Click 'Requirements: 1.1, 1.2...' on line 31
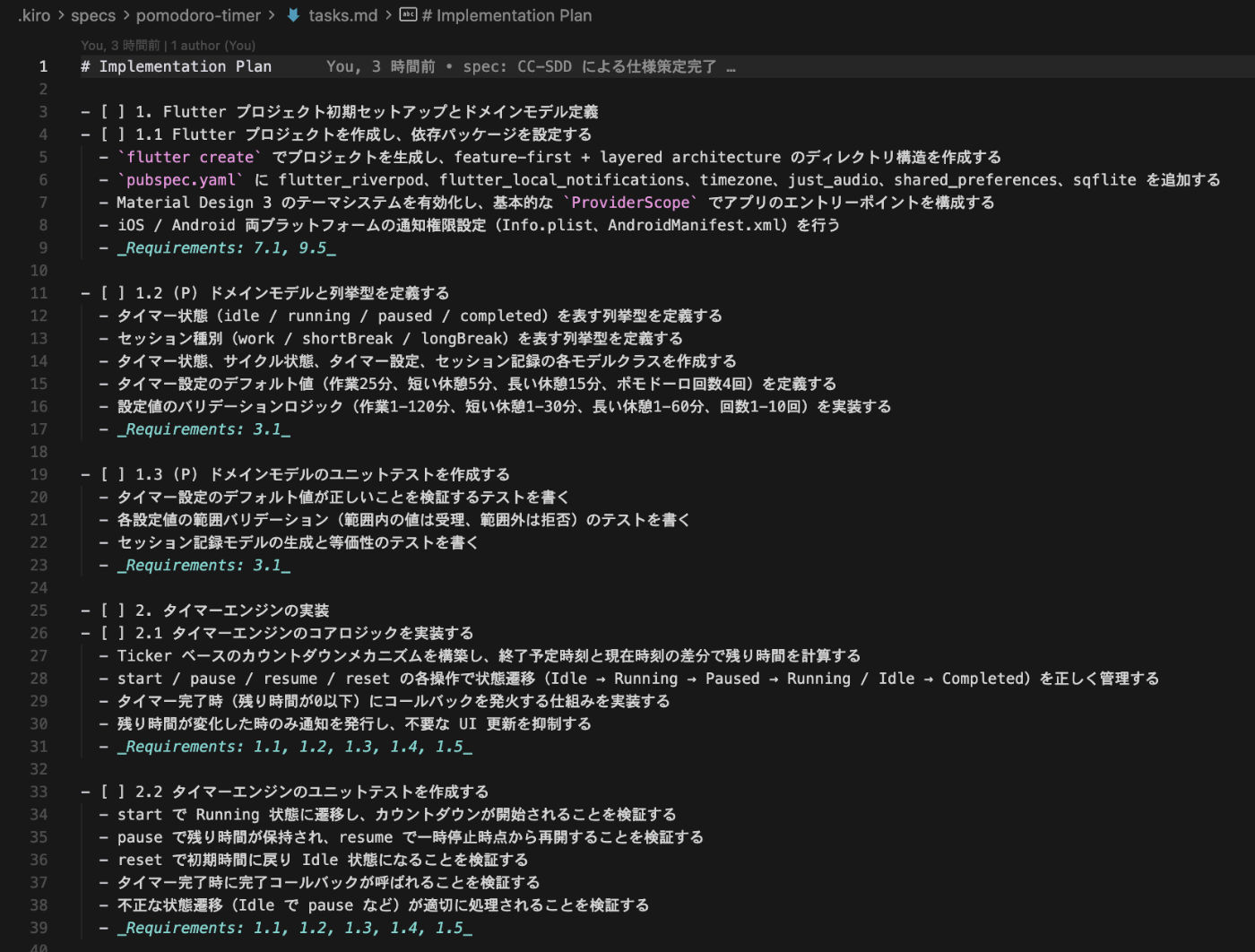Screen dimensions: 1255x952 (294, 747)
